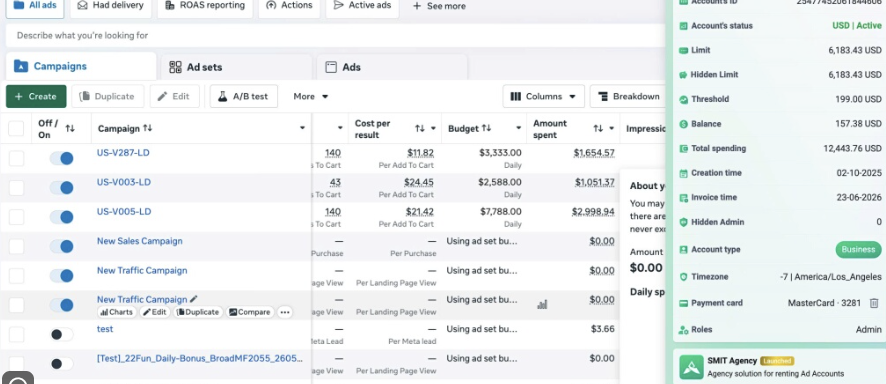The height and width of the screenshot is (384, 886).
Task: Select the Actions filter tab
Action: click(x=289, y=5)
